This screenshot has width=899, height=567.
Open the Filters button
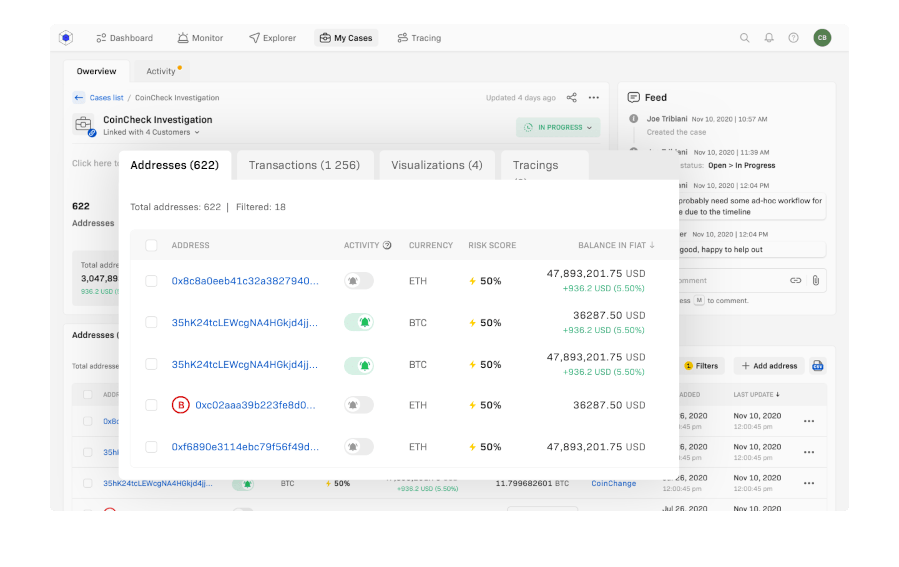pyautogui.click(x=701, y=366)
